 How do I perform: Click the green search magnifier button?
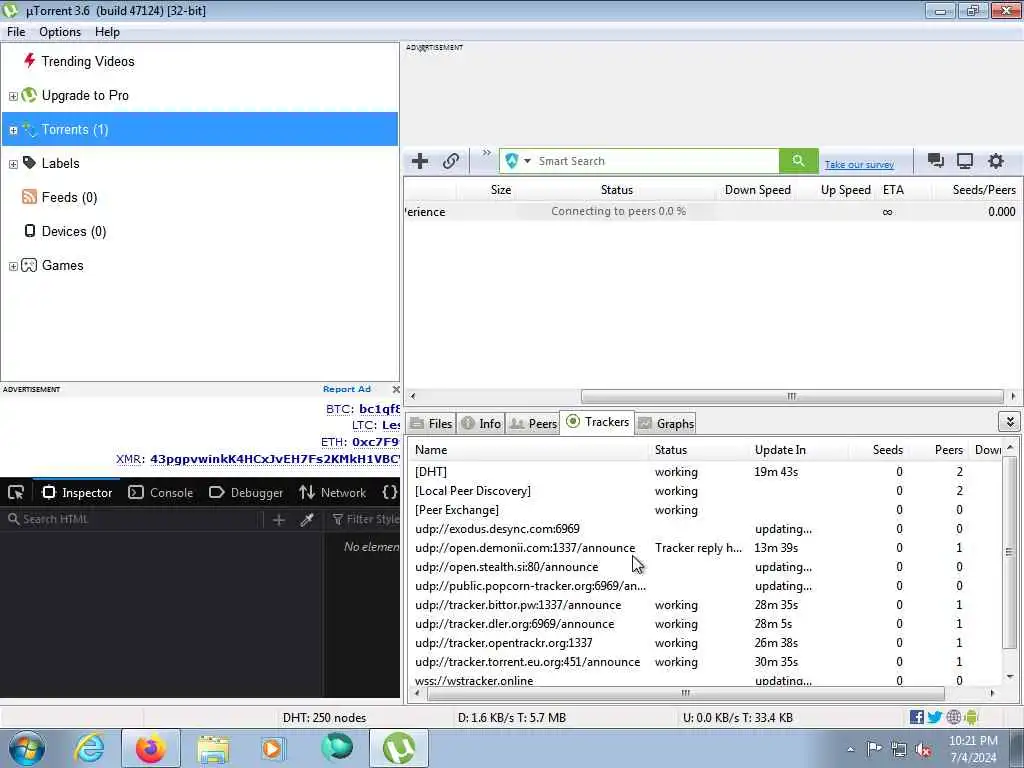(798, 161)
